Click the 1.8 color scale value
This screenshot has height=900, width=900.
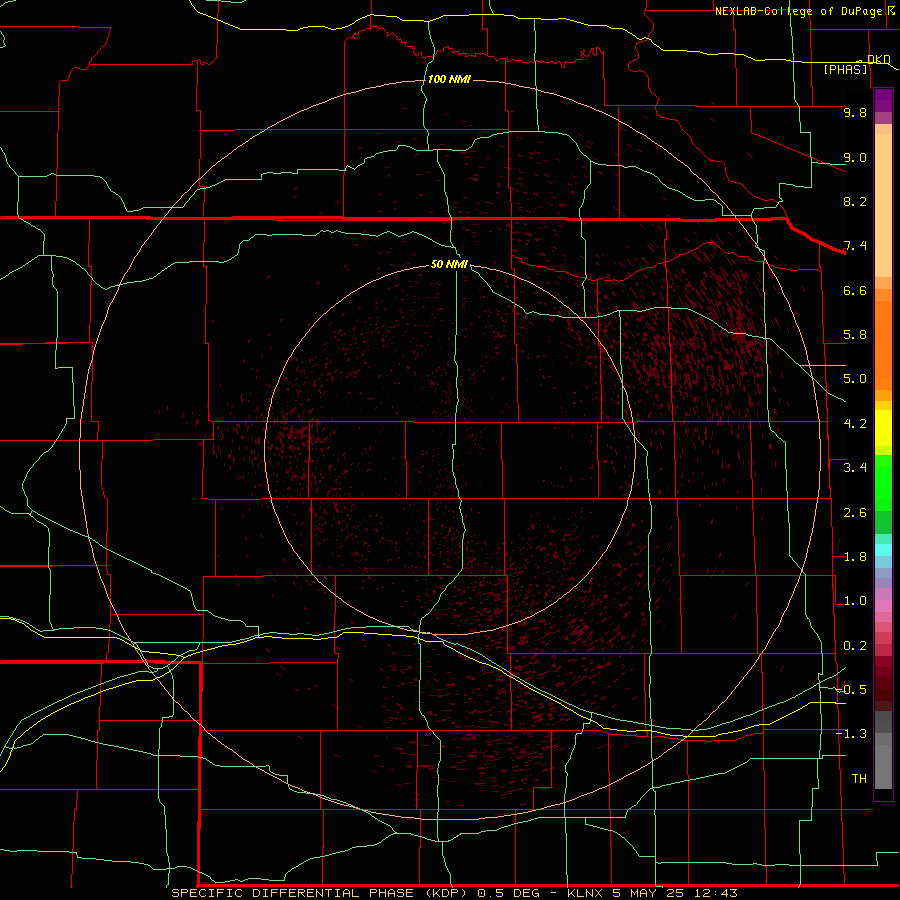coord(855,557)
